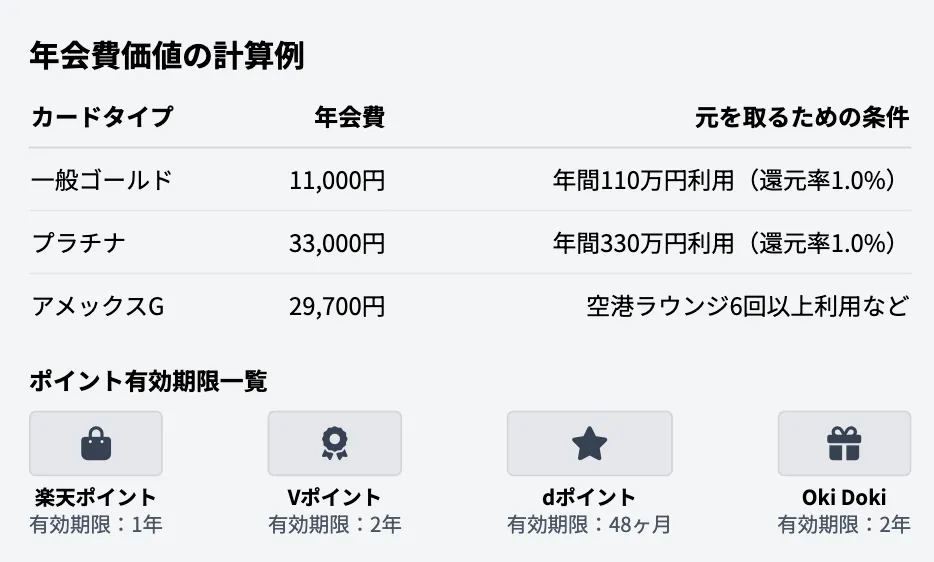Click the 元を取るための条件 column header
934x562 pixels.
(x=802, y=117)
